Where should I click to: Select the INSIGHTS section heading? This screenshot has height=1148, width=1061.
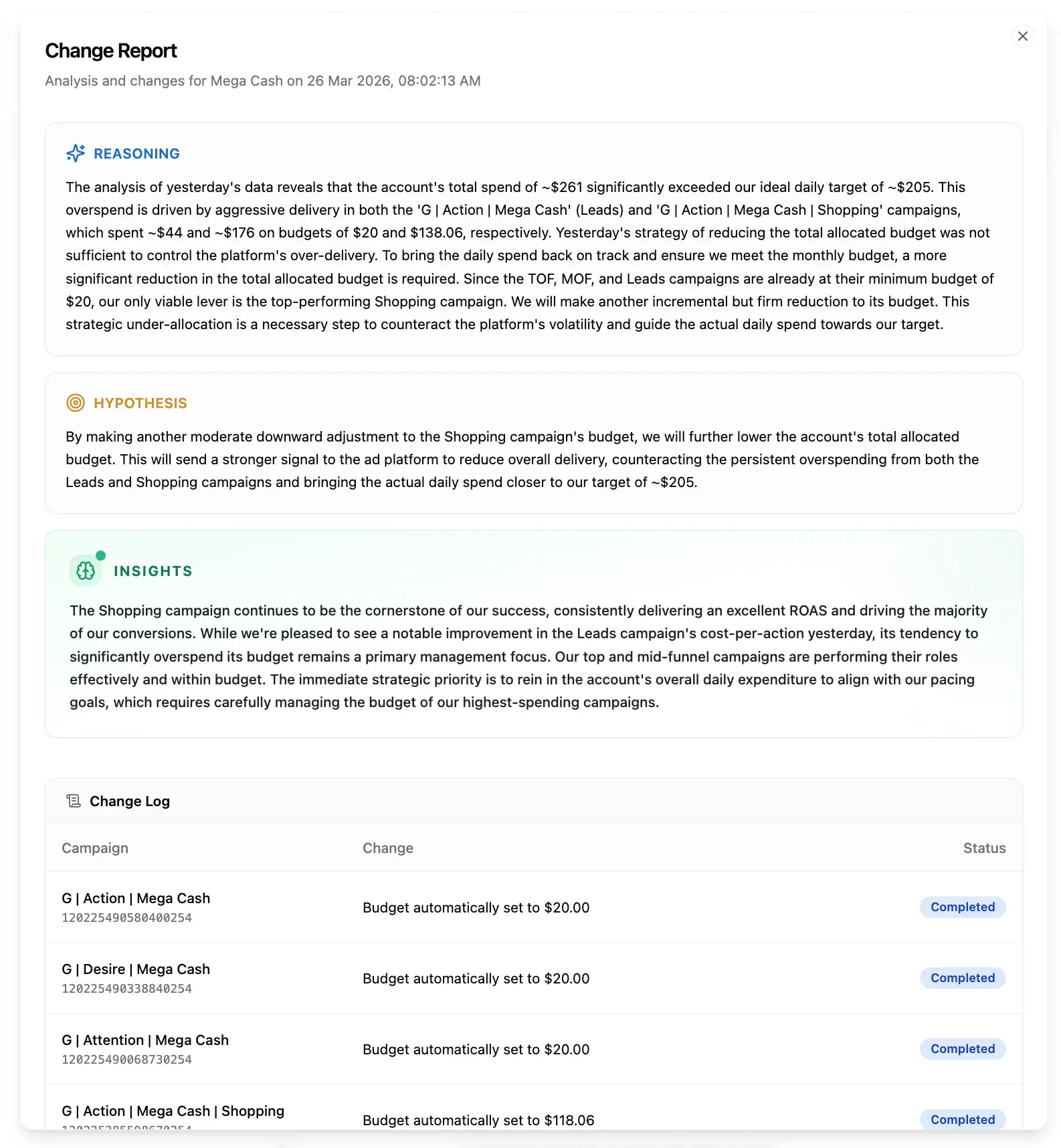coord(153,571)
